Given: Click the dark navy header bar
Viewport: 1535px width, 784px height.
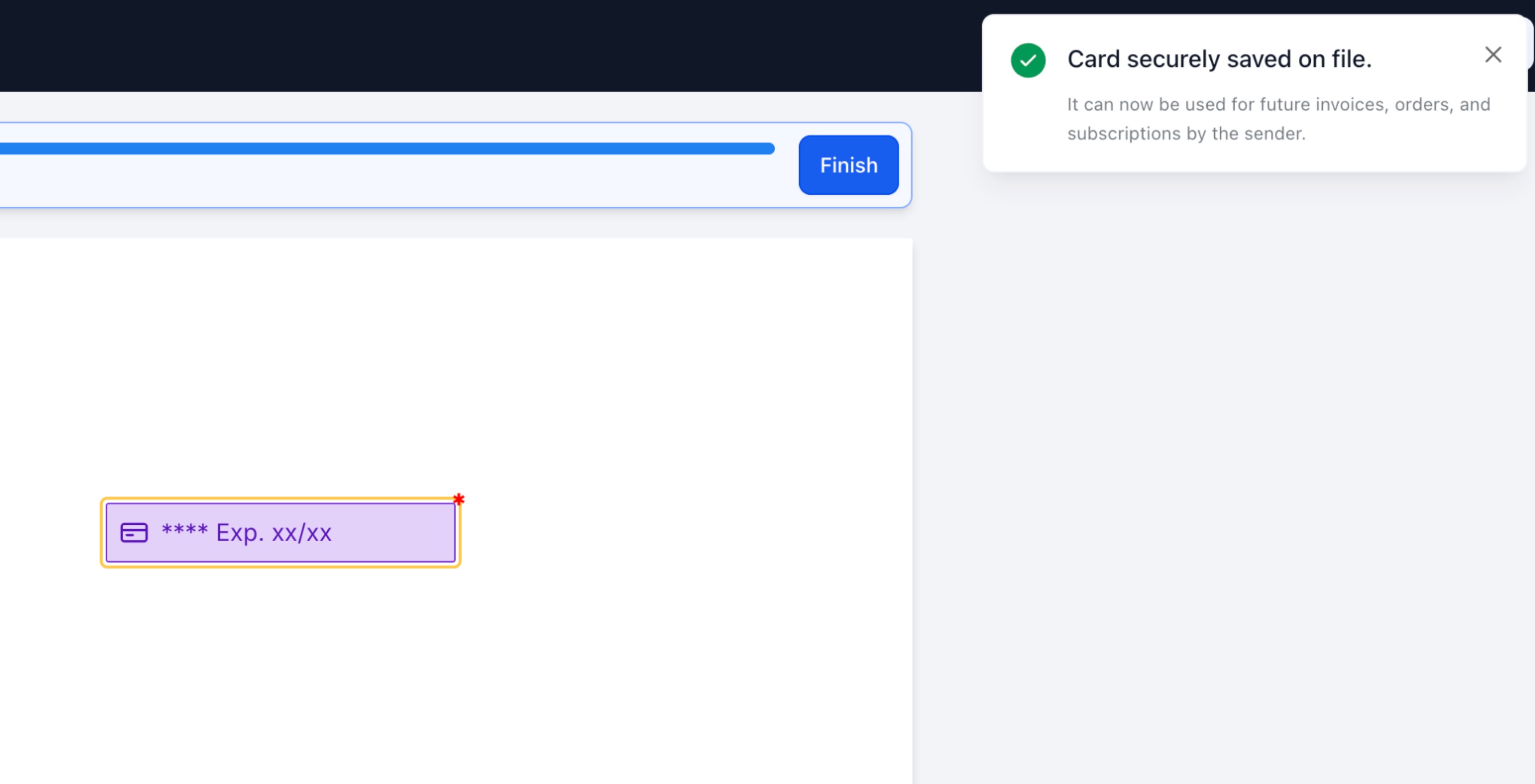Looking at the screenshot, I should point(477,45).
